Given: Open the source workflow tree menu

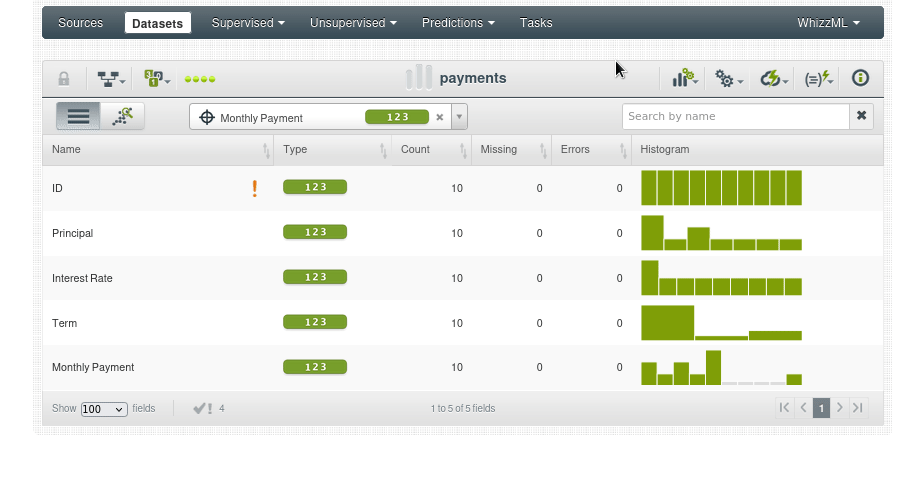Looking at the screenshot, I should point(109,79).
